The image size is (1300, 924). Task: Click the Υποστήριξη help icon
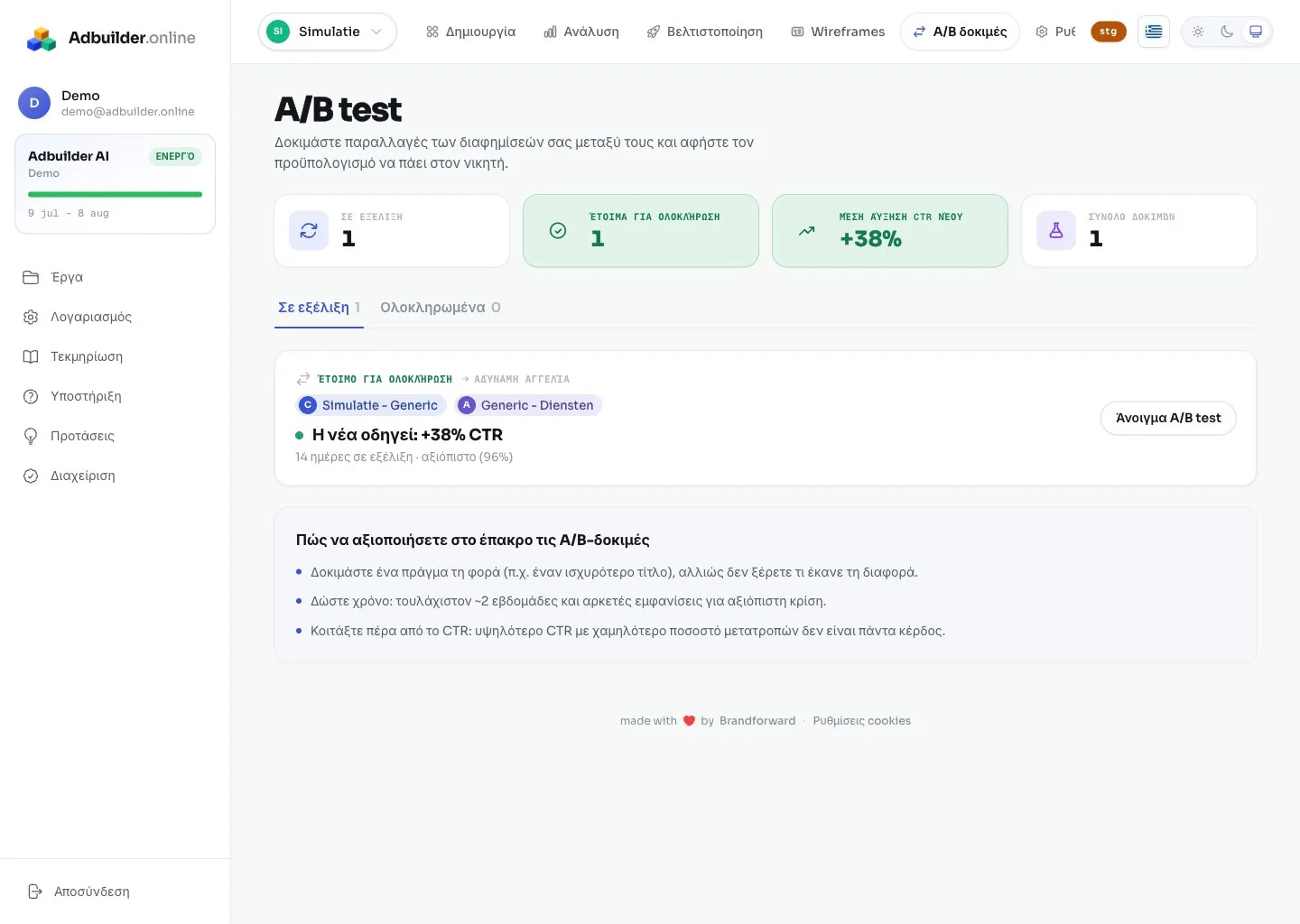31,396
